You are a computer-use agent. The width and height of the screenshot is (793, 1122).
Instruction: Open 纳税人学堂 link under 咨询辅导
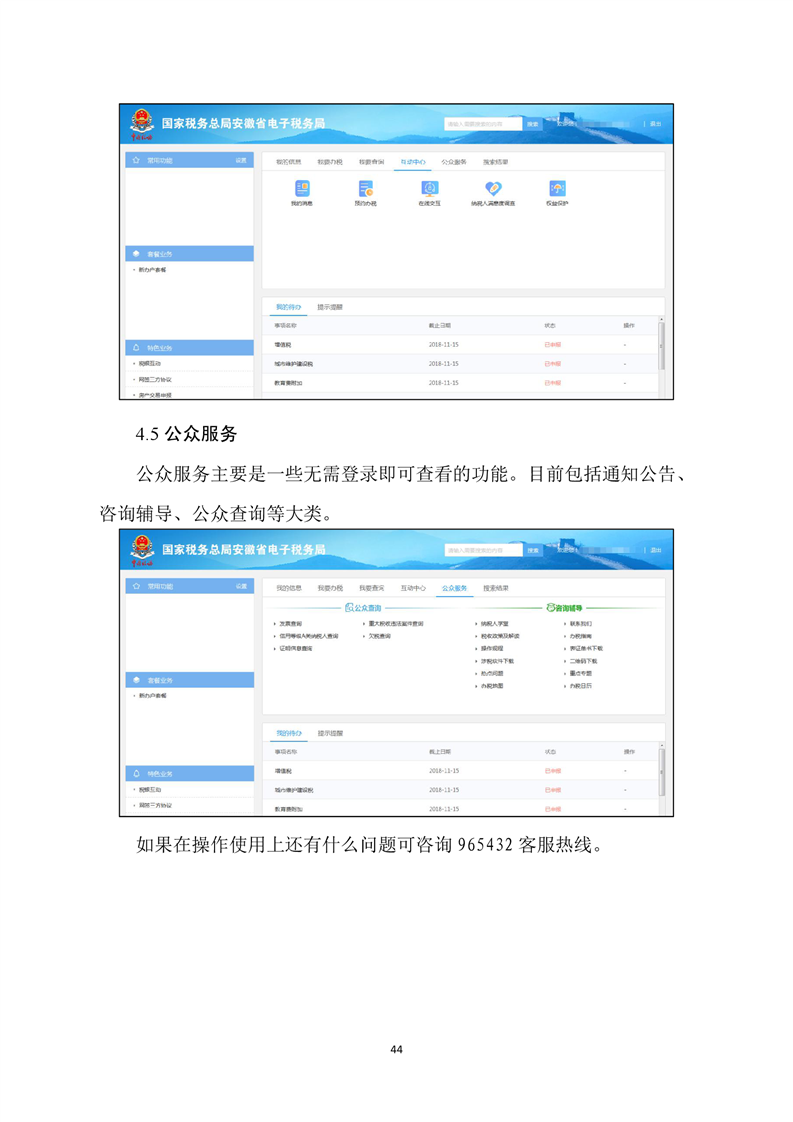coord(495,624)
